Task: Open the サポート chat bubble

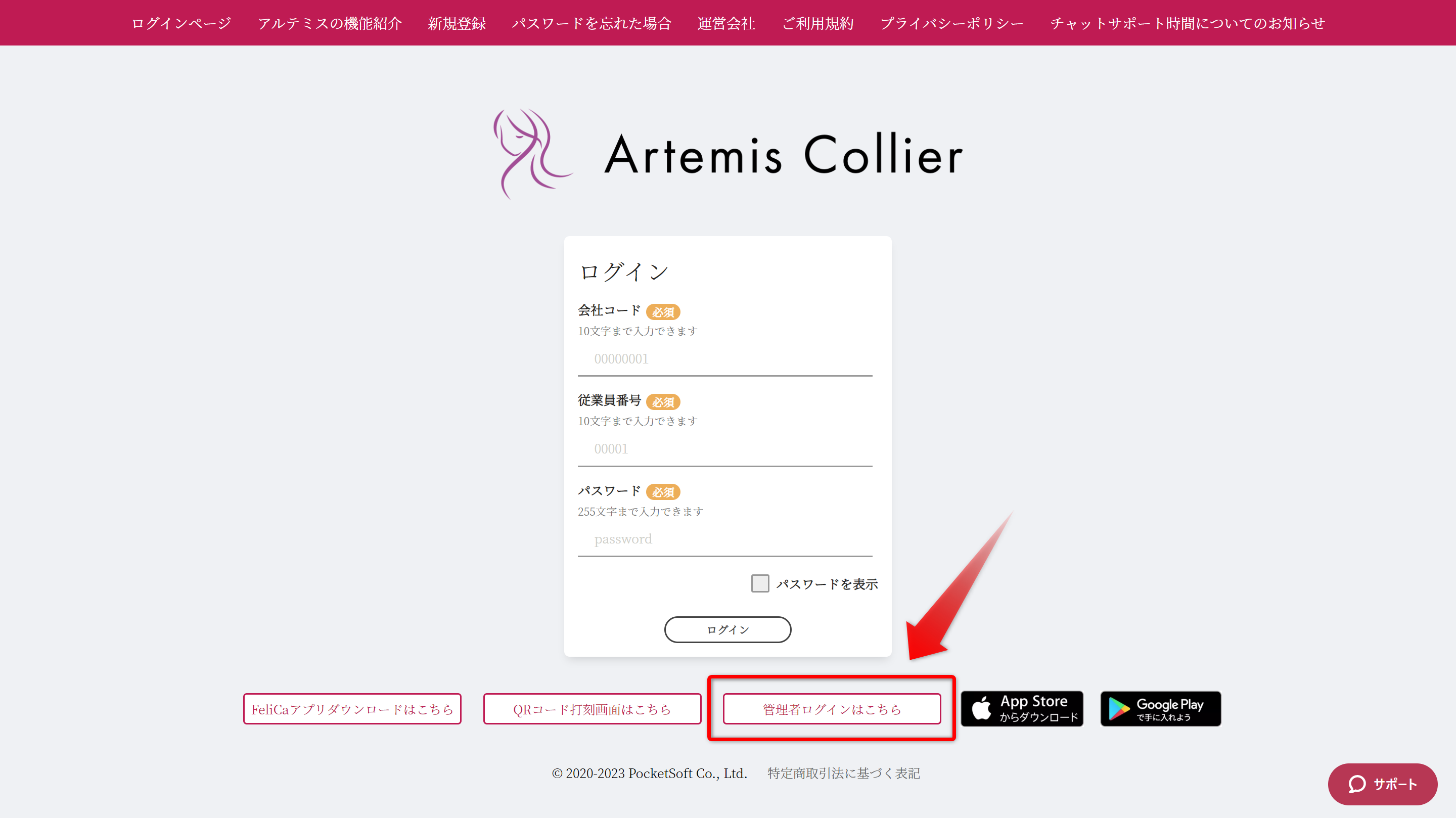Action: click(x=1382, y=784)
